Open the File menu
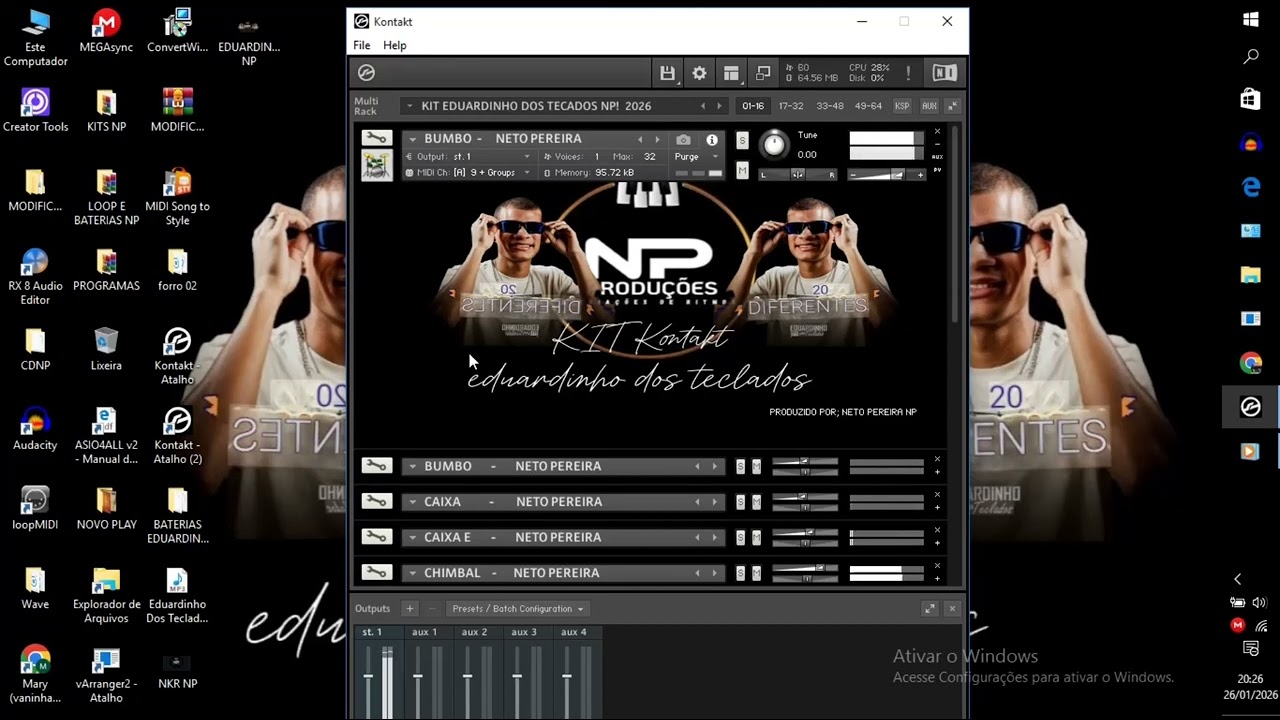This screenshot has width=1280, height=720. point(361,46)
